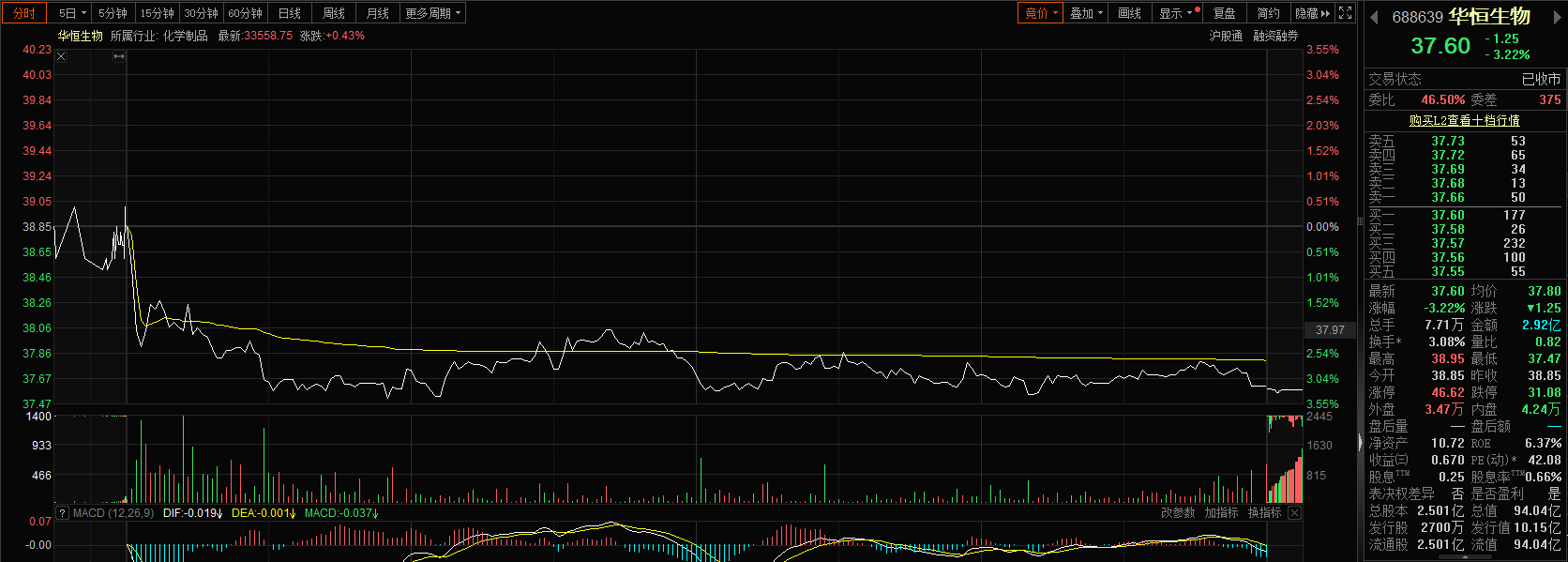The height and width of the screenshot is (562, 1568).
Task: Toggle fullscreen chart icon
Action: [x=1346, y=13]
